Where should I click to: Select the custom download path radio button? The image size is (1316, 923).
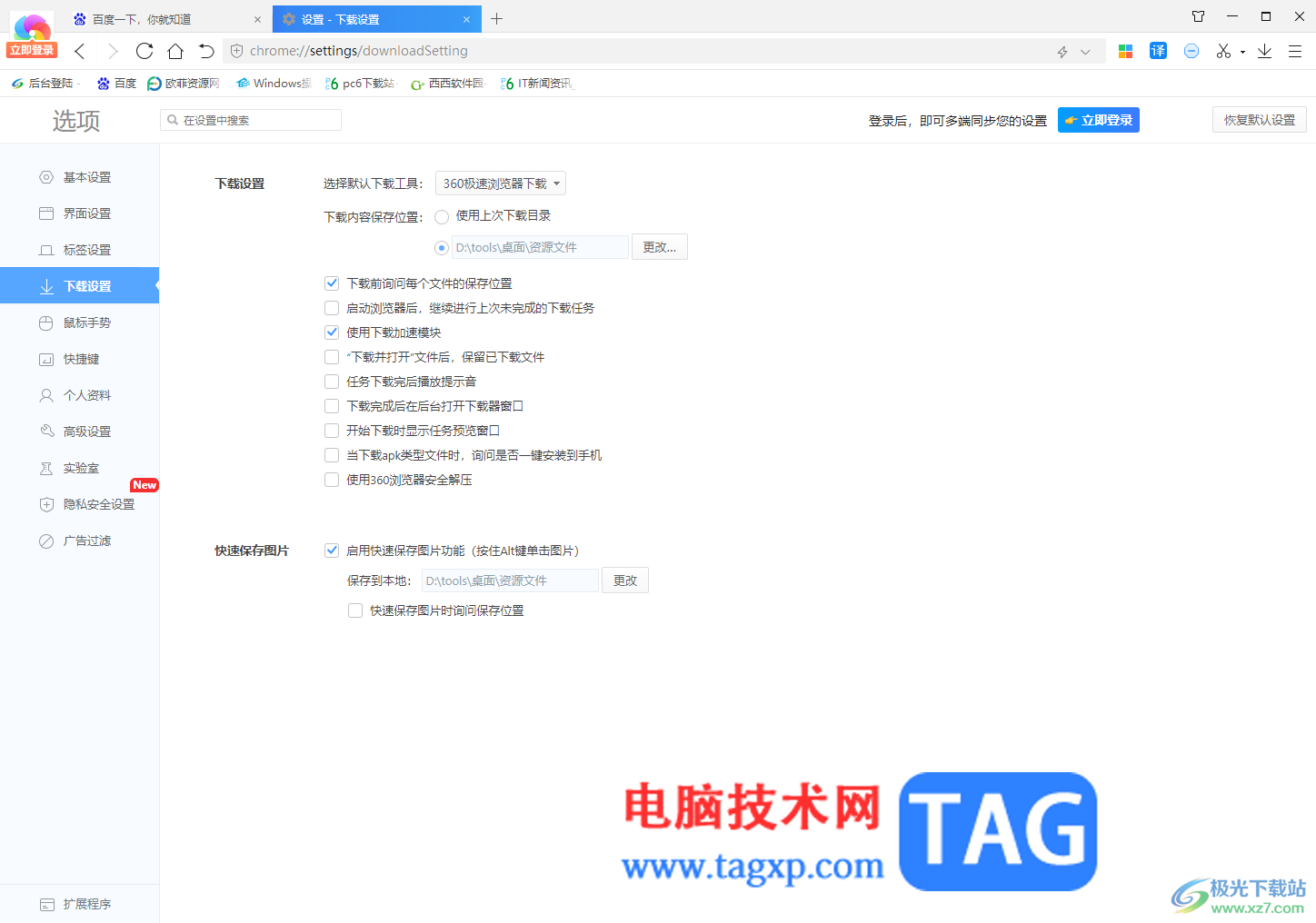tap(442, 247)
